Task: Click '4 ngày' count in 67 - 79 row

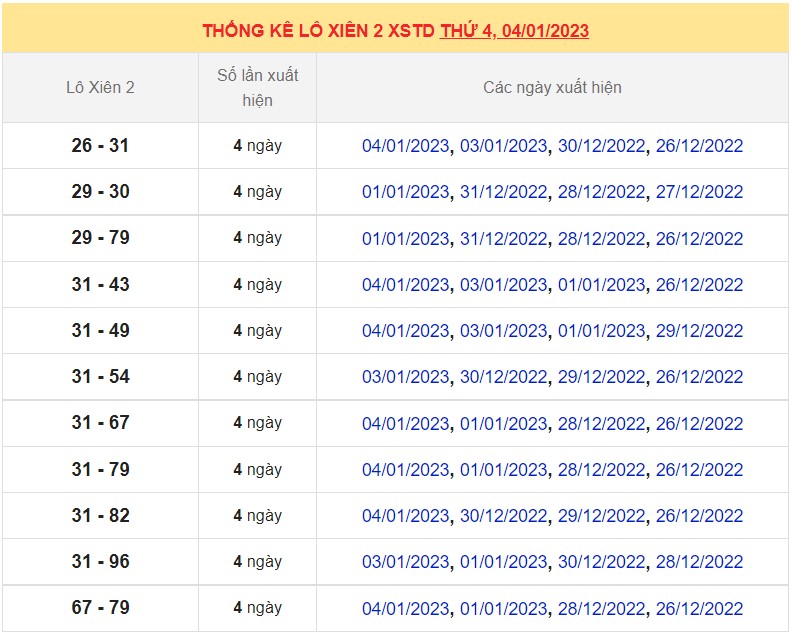Action: tap(257, 608)
